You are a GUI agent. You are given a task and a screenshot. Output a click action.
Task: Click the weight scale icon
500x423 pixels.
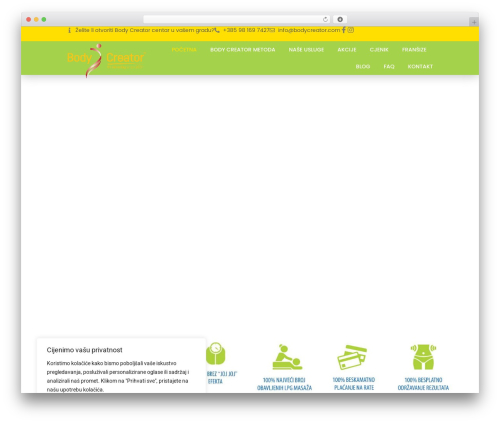[216, 353]
